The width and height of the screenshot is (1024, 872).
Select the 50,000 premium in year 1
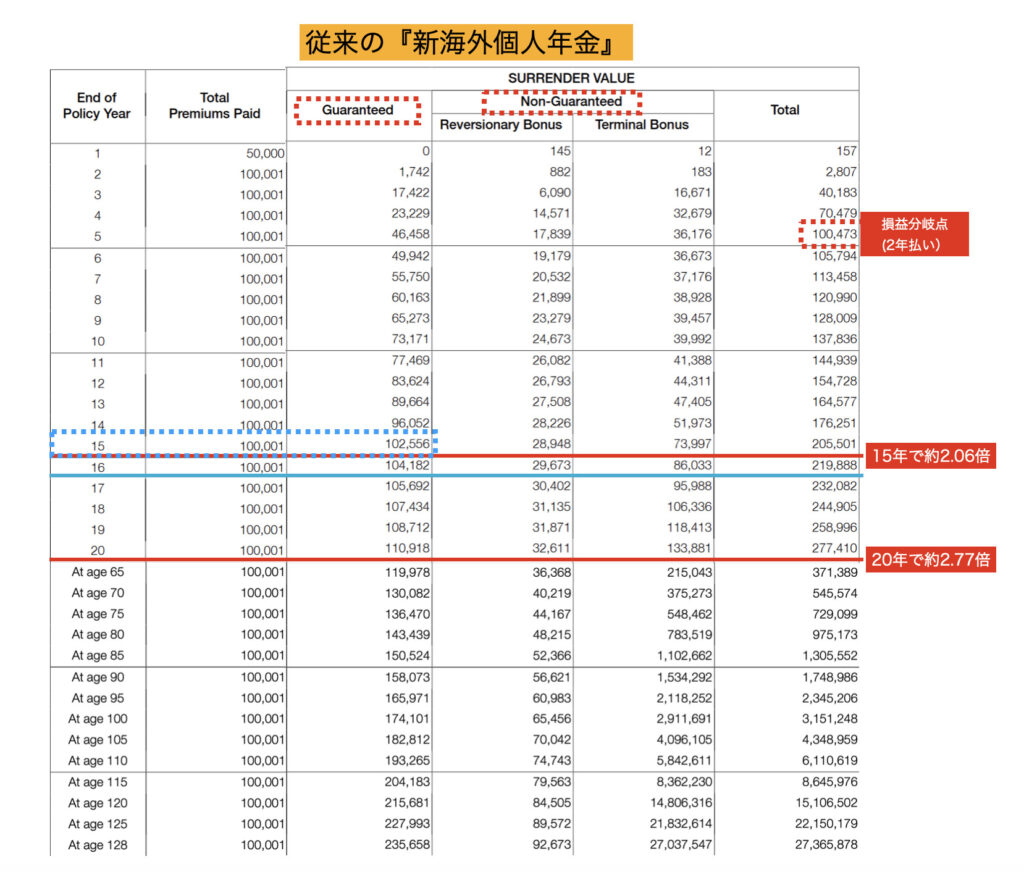click(264, 153)
